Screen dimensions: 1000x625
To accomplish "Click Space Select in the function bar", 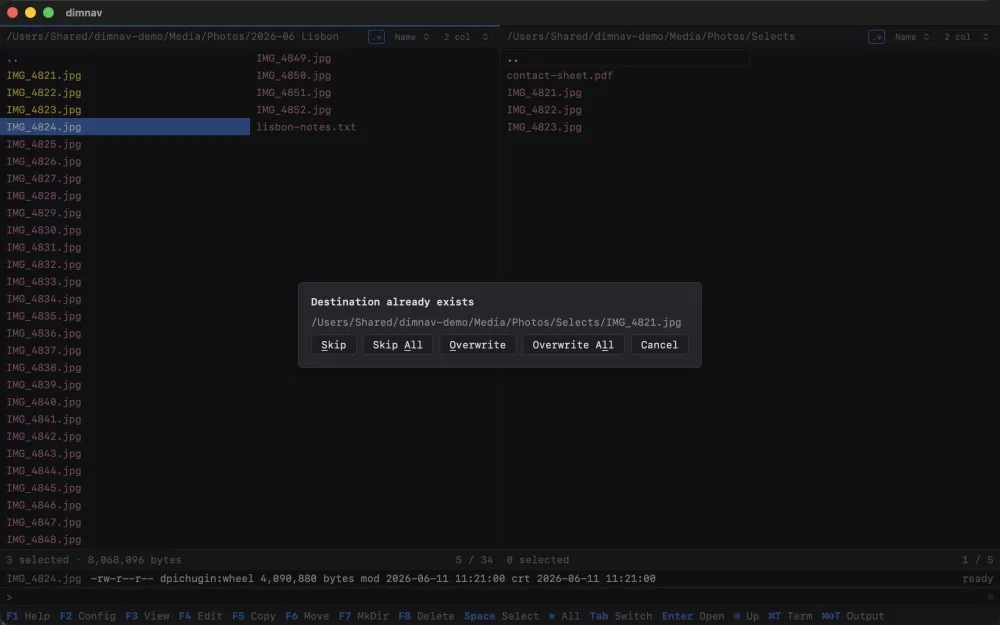I will (501, 616).
